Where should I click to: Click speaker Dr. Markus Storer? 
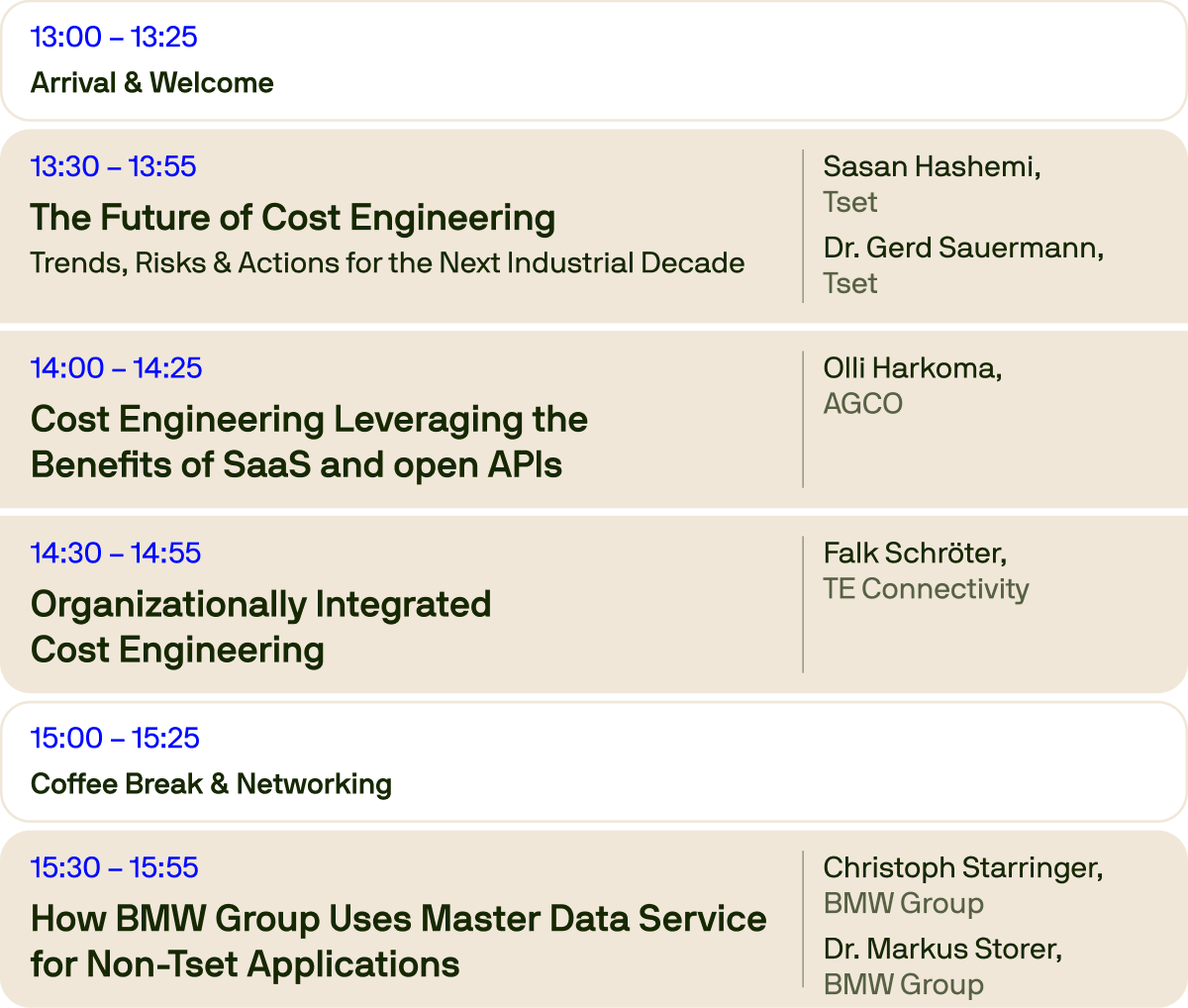(941, 949)
